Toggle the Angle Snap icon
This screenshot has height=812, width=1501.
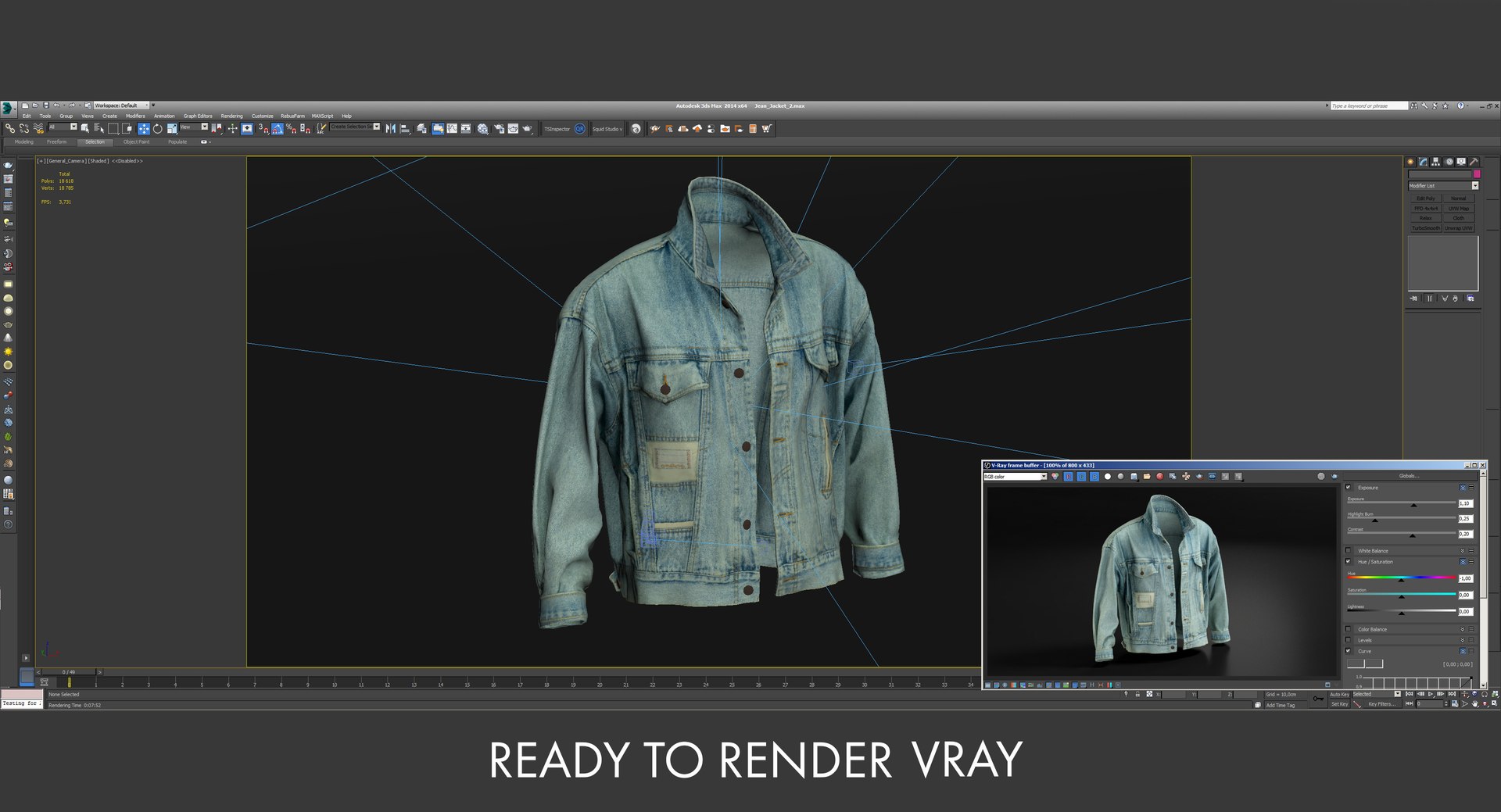coord(278,129)
